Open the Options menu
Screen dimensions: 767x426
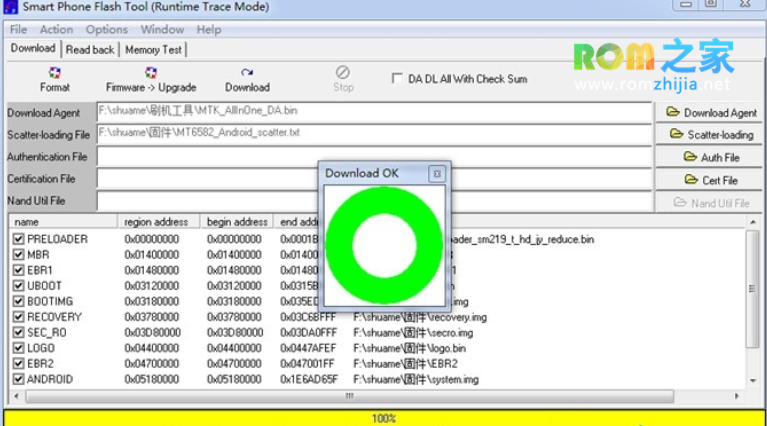tap(106, 30)
